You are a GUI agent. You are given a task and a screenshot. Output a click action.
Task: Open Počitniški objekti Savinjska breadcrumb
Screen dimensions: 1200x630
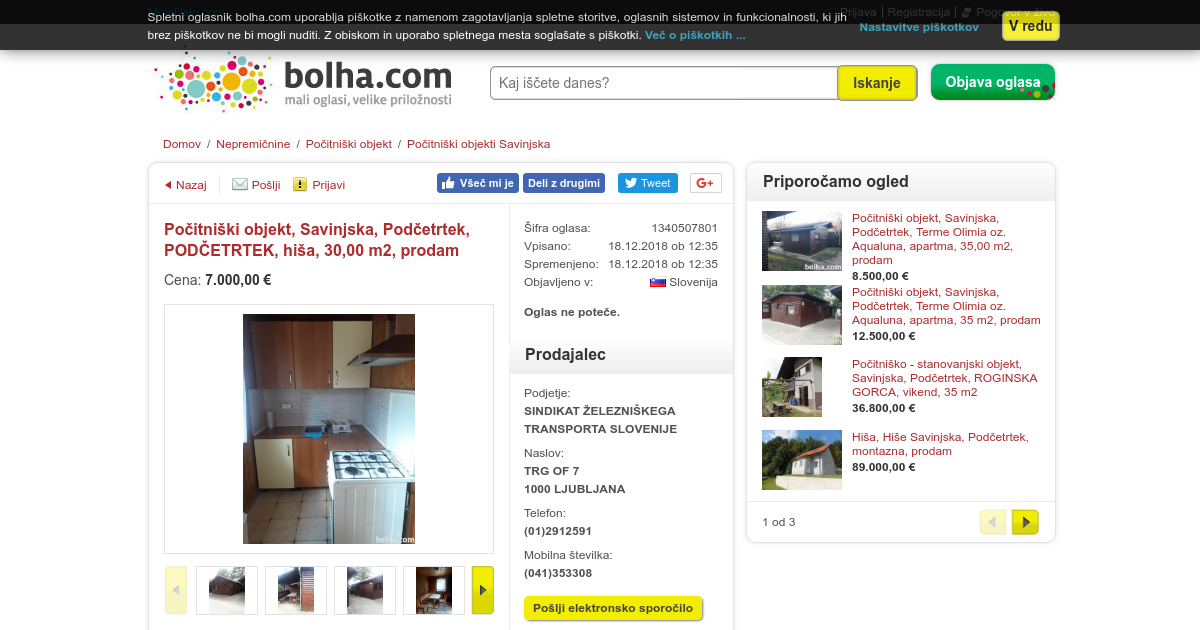(478, 144)
